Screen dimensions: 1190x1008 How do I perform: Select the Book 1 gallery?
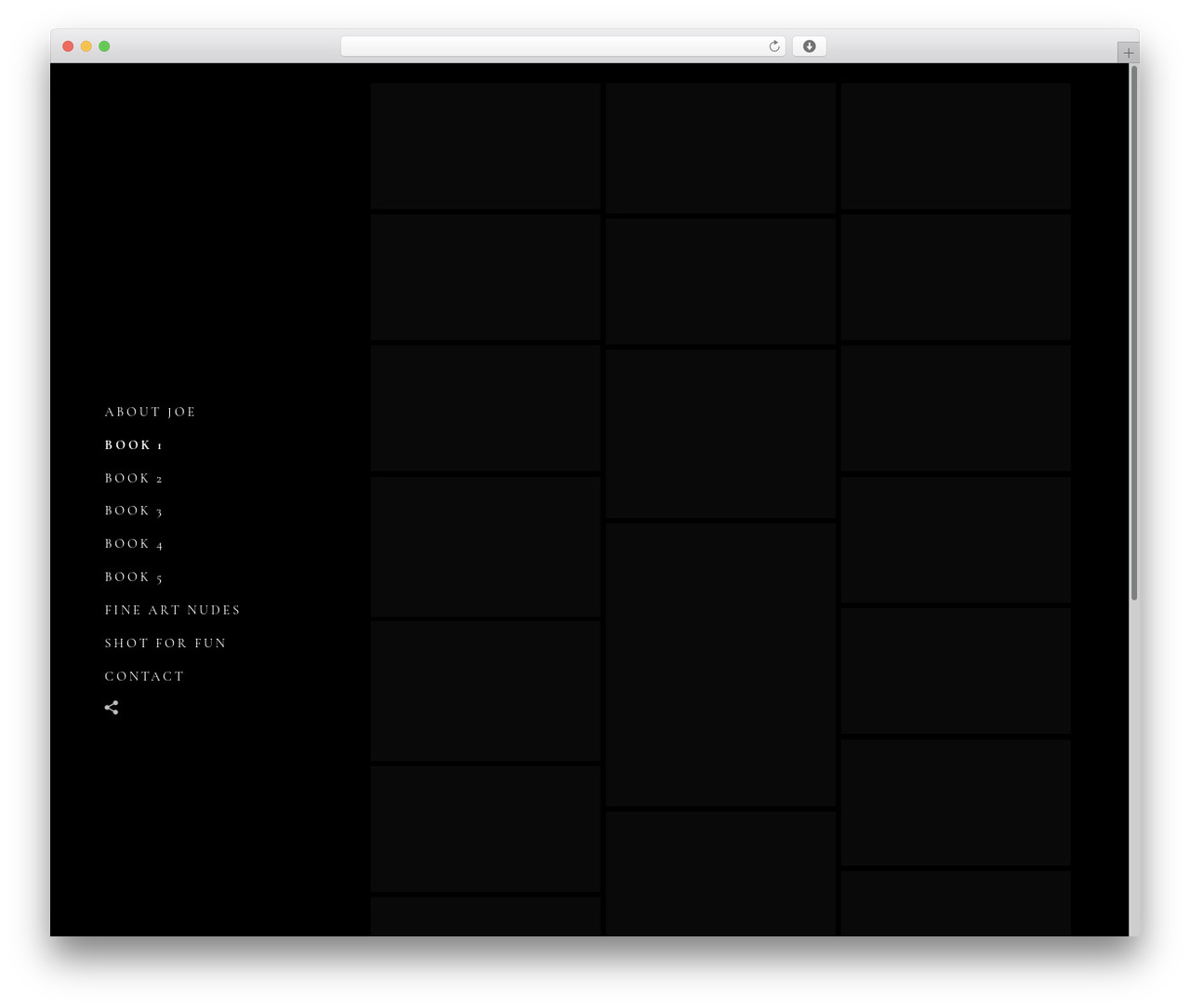(x=134, y=445)
